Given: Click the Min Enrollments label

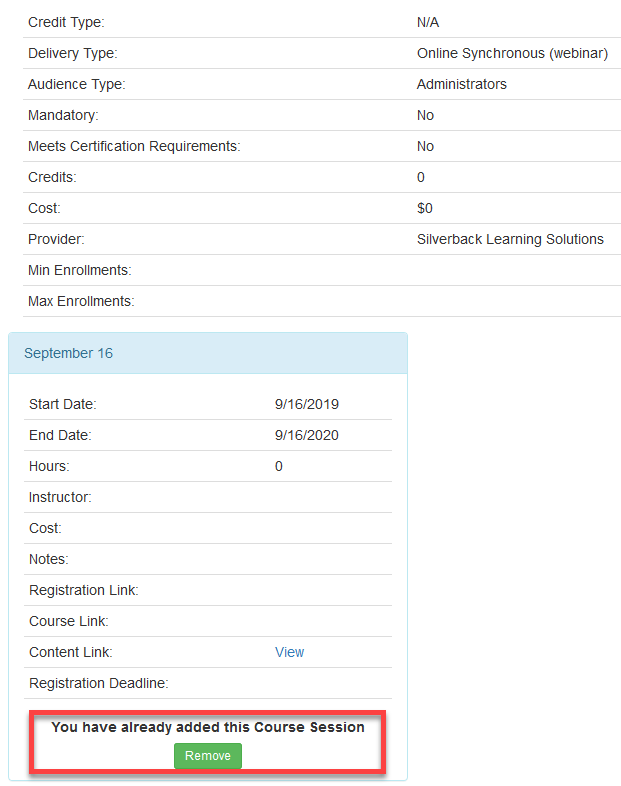Looking at the screenshot, I should coord(80,270).
